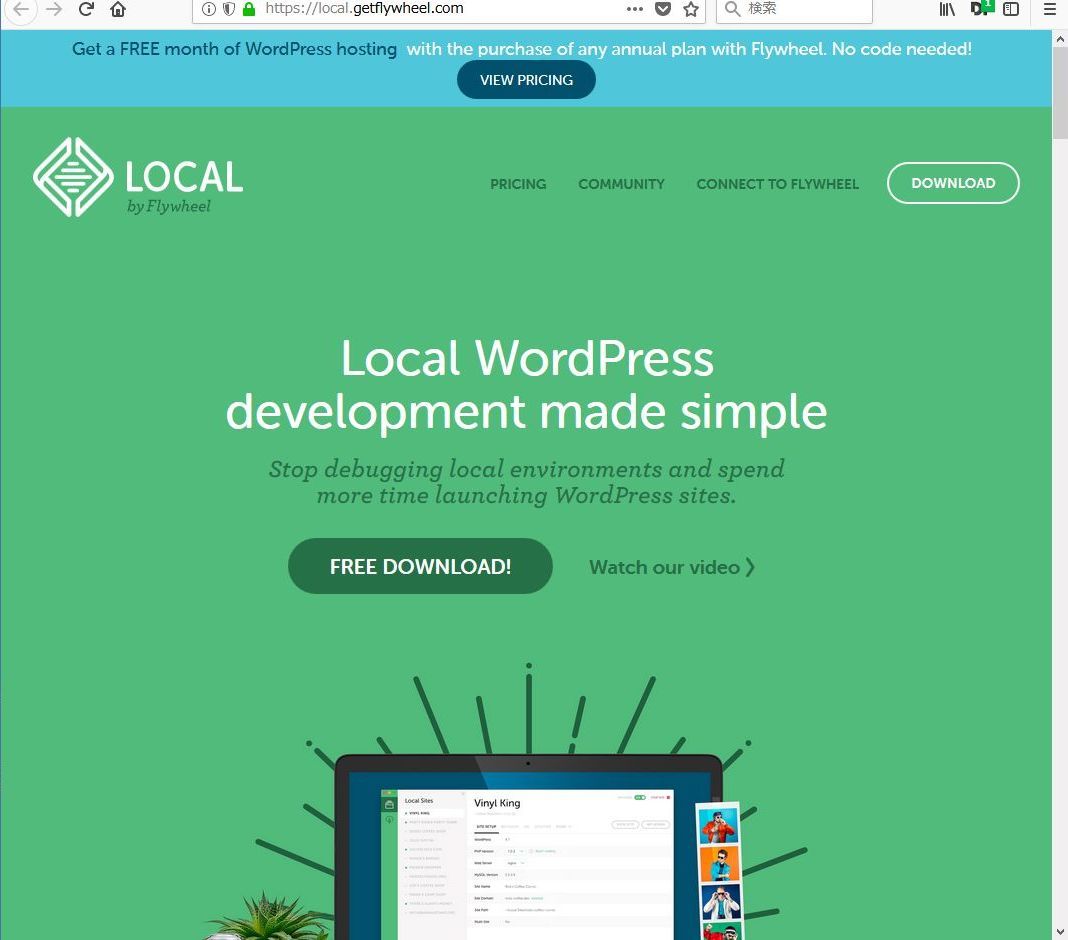Viewport: 1068px width, 940px height.
Task: Open the Firefox hamburger menu
Action: coord(1050,9)
